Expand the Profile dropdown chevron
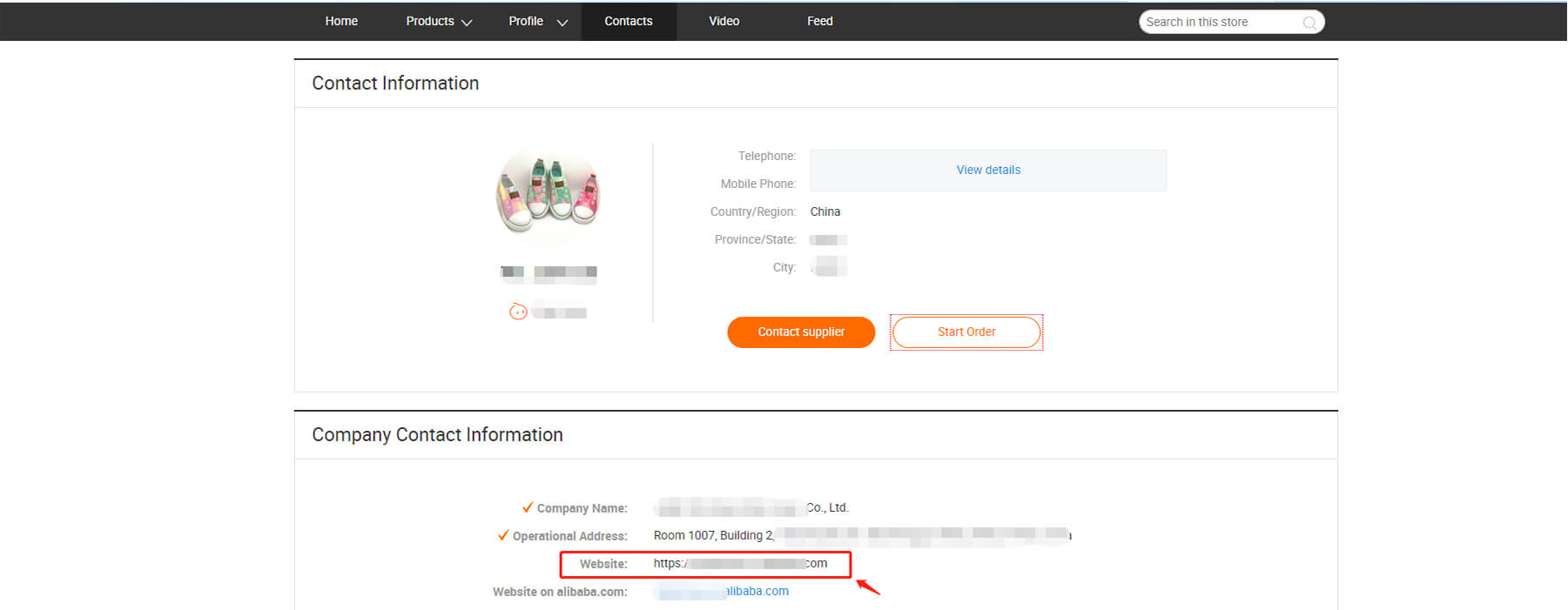The height and width of the screenshot is (610, 1568). click(562, 23)
